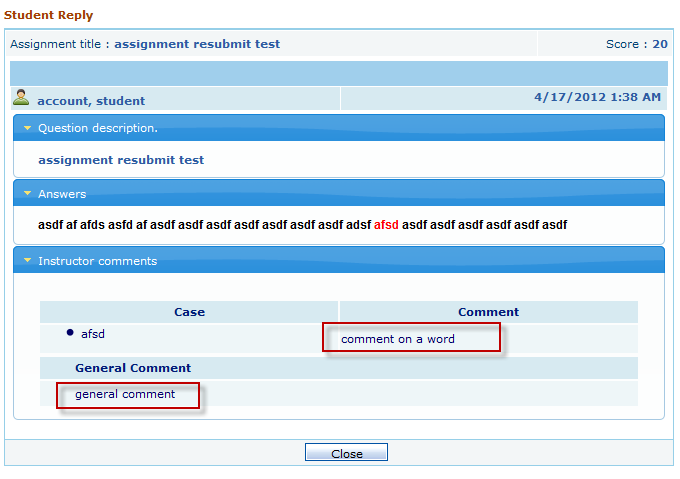Click the red highlighted word afsd
Screen dimensions: 680x479
click(386, 225)
